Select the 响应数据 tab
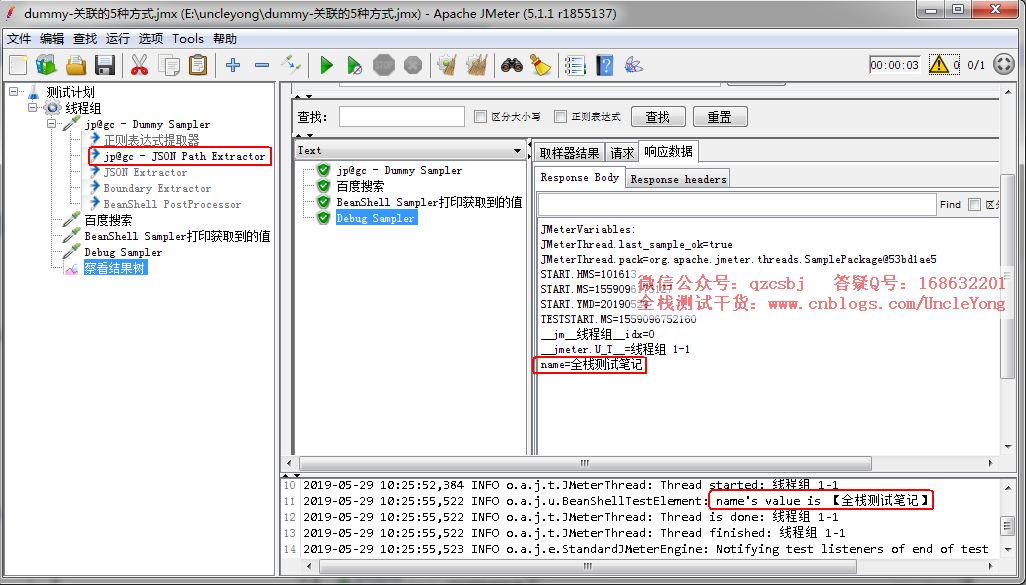The height and width of the screenshot is (585, 1026). click(668, 151)
